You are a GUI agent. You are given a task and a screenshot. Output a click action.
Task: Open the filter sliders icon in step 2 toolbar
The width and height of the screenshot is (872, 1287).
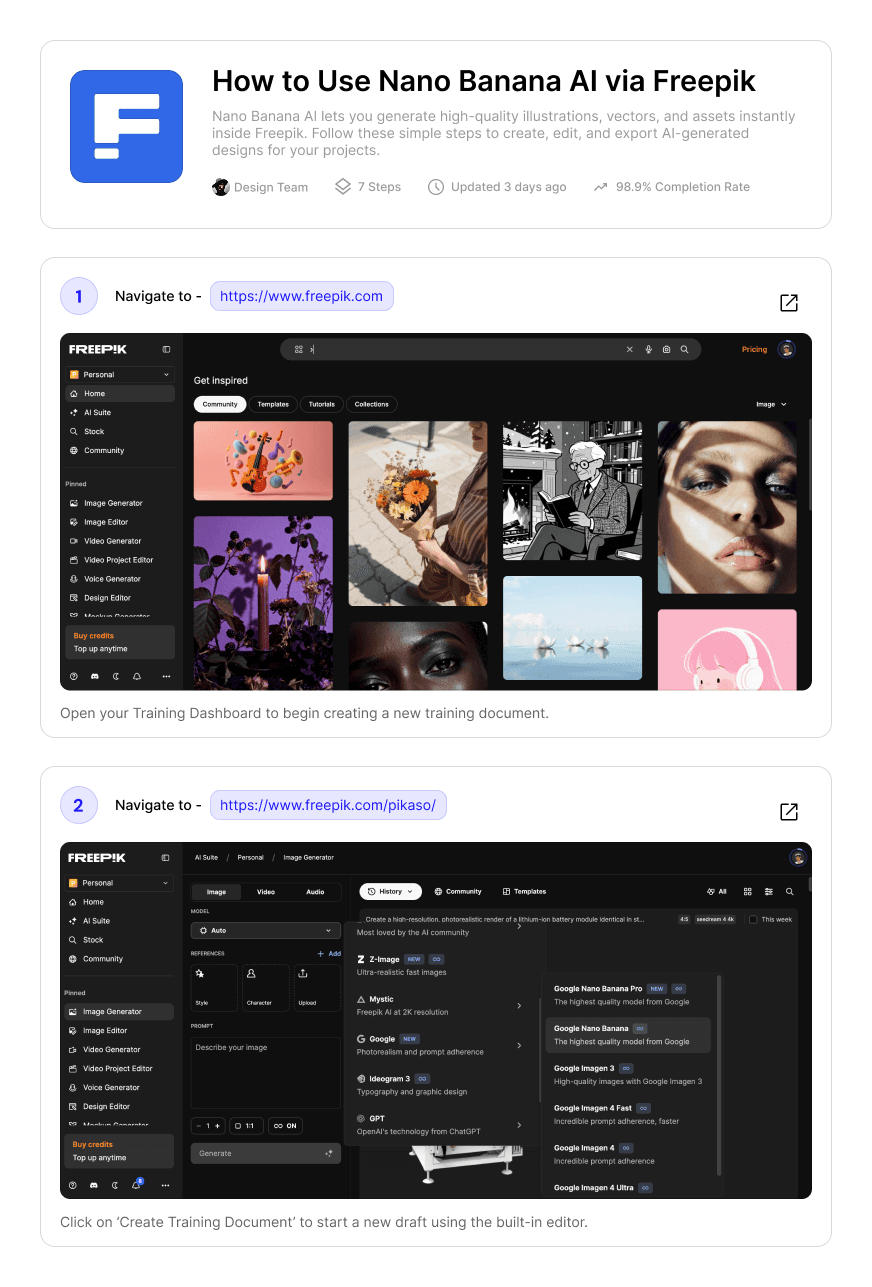[768, 891]
